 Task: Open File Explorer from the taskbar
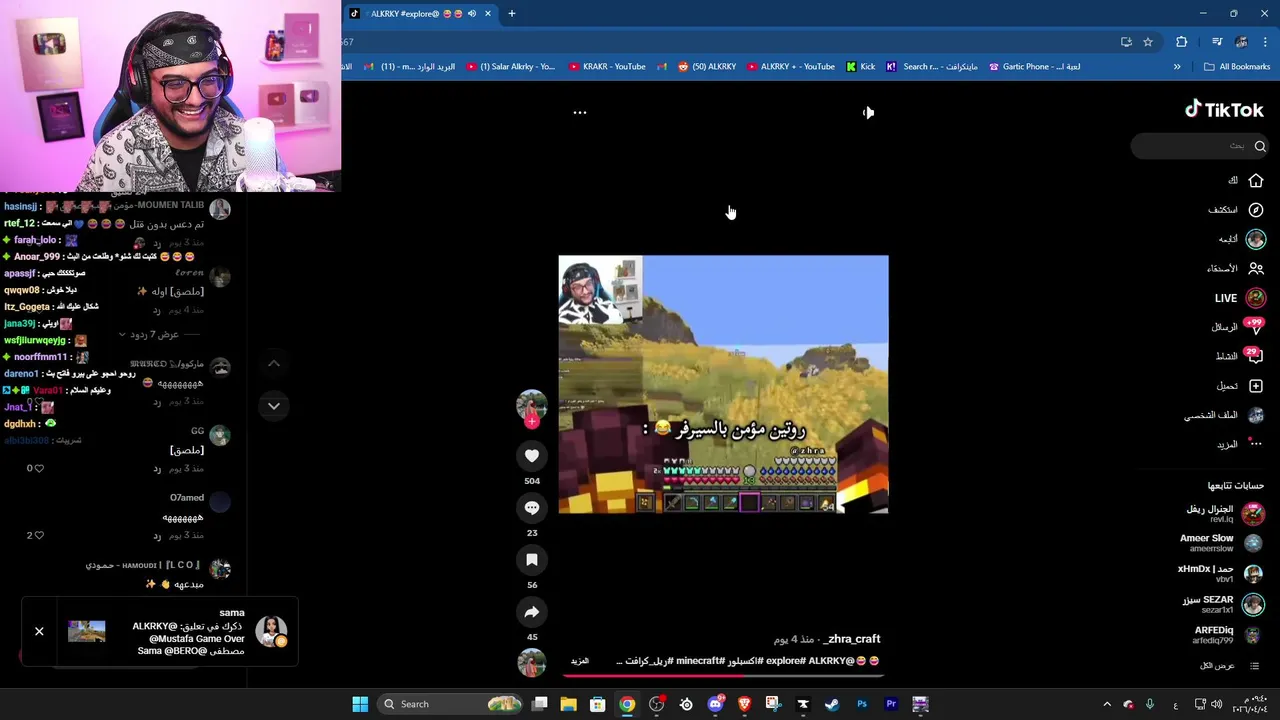(x=568, y=704)
